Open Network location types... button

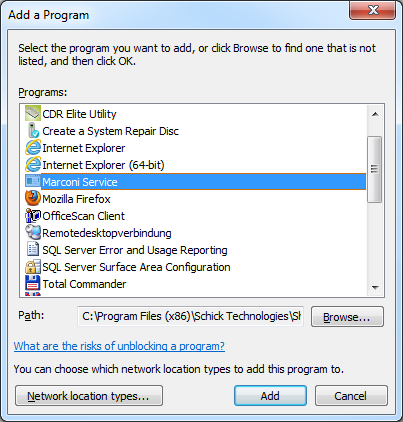tap(89, 396)
